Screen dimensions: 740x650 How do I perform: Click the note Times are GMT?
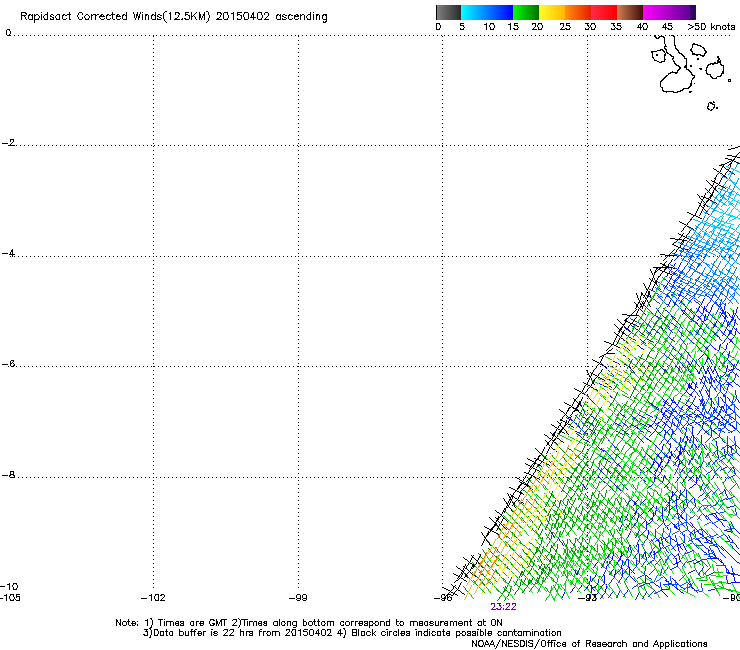click(x=187, y=623)
